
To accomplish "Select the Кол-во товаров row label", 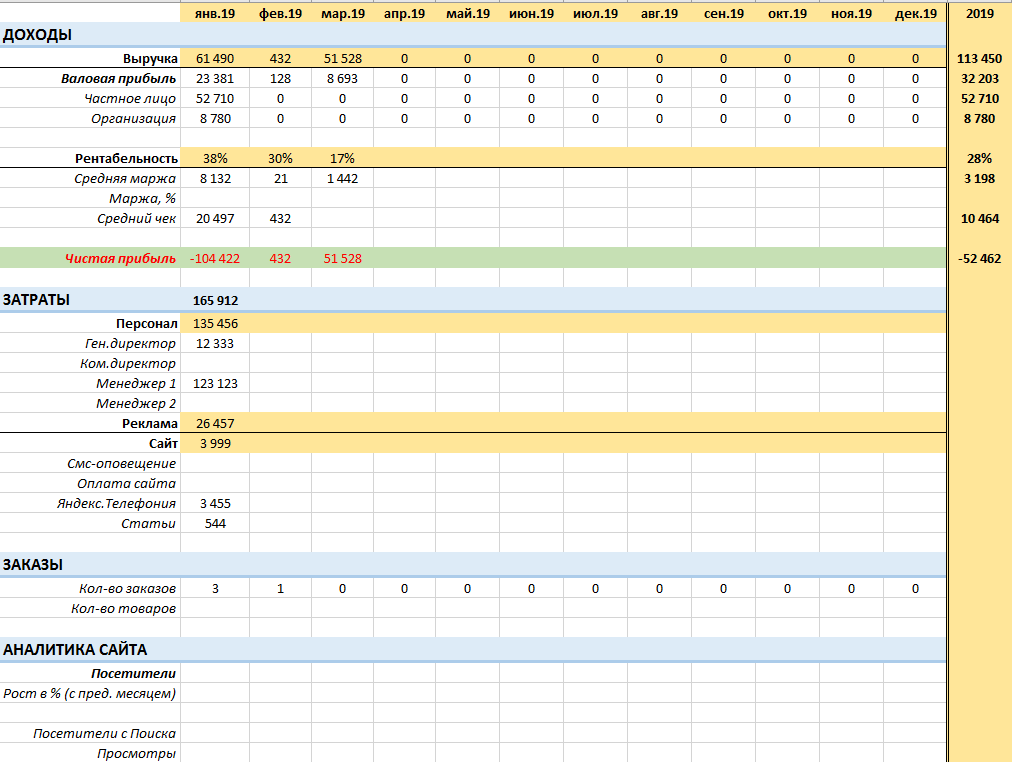I will click(x=123, y=609).
